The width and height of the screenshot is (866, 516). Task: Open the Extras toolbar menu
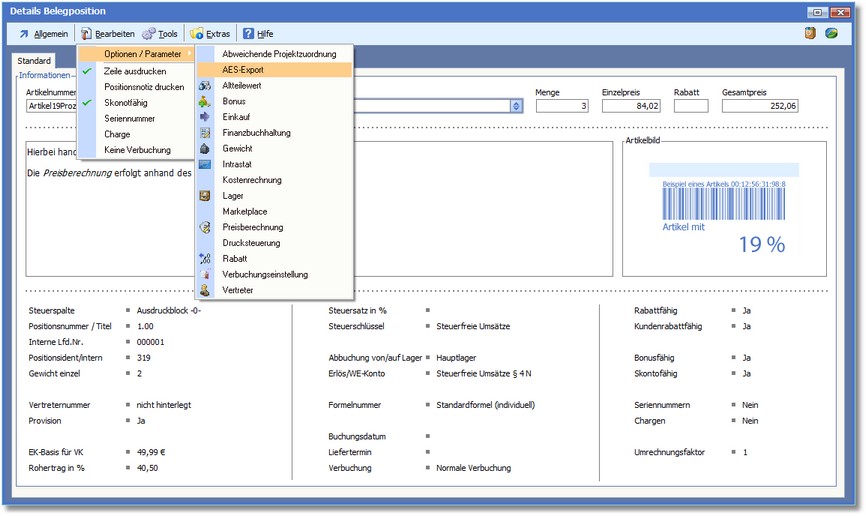click(x=210, y=34)
